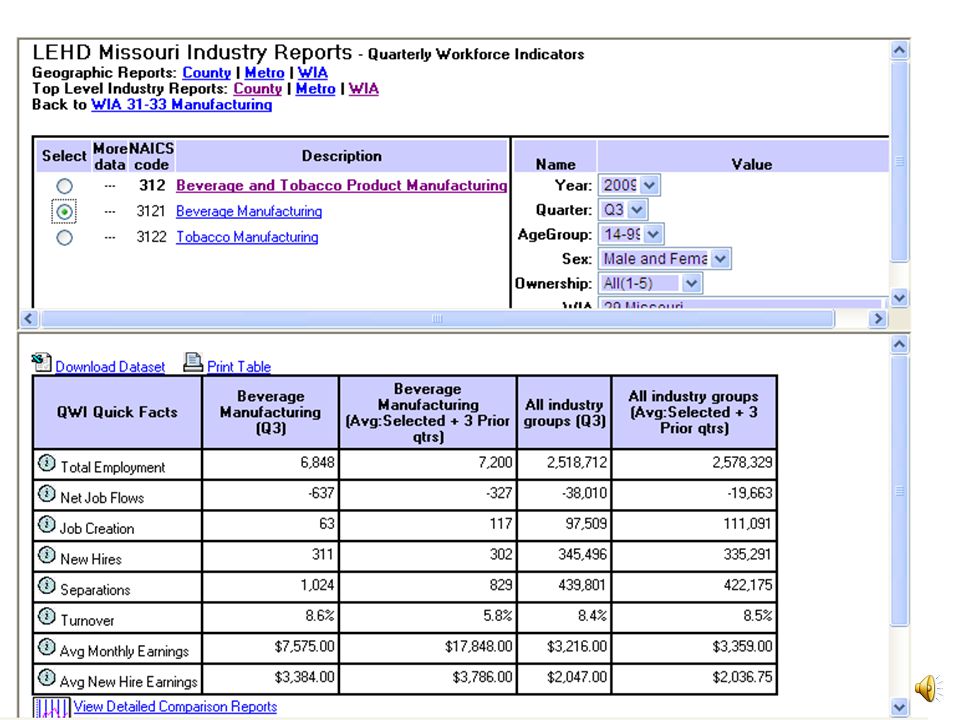Click horizontal scrollbar right arrow
The height and width of the screenshot is (720, 960).
point(878,318)
